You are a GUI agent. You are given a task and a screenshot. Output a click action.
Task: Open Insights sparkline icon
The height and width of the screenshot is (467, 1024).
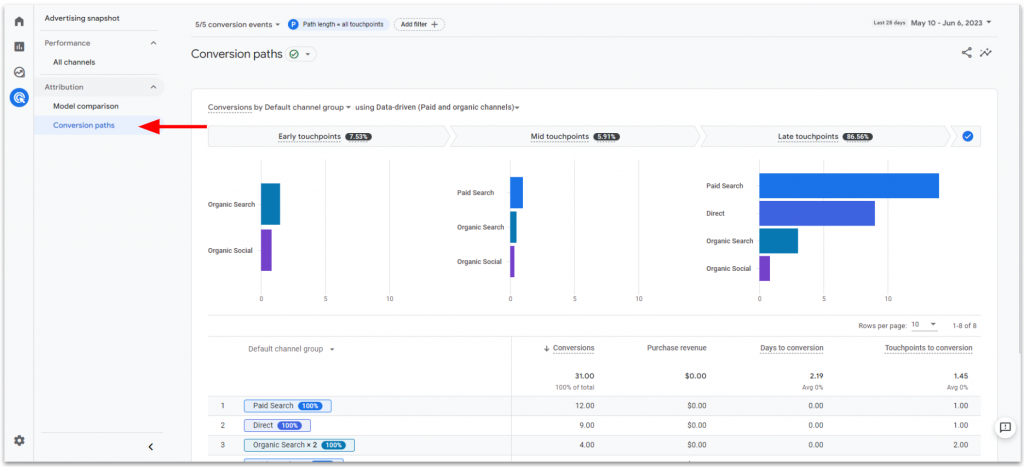click(987, 53)
